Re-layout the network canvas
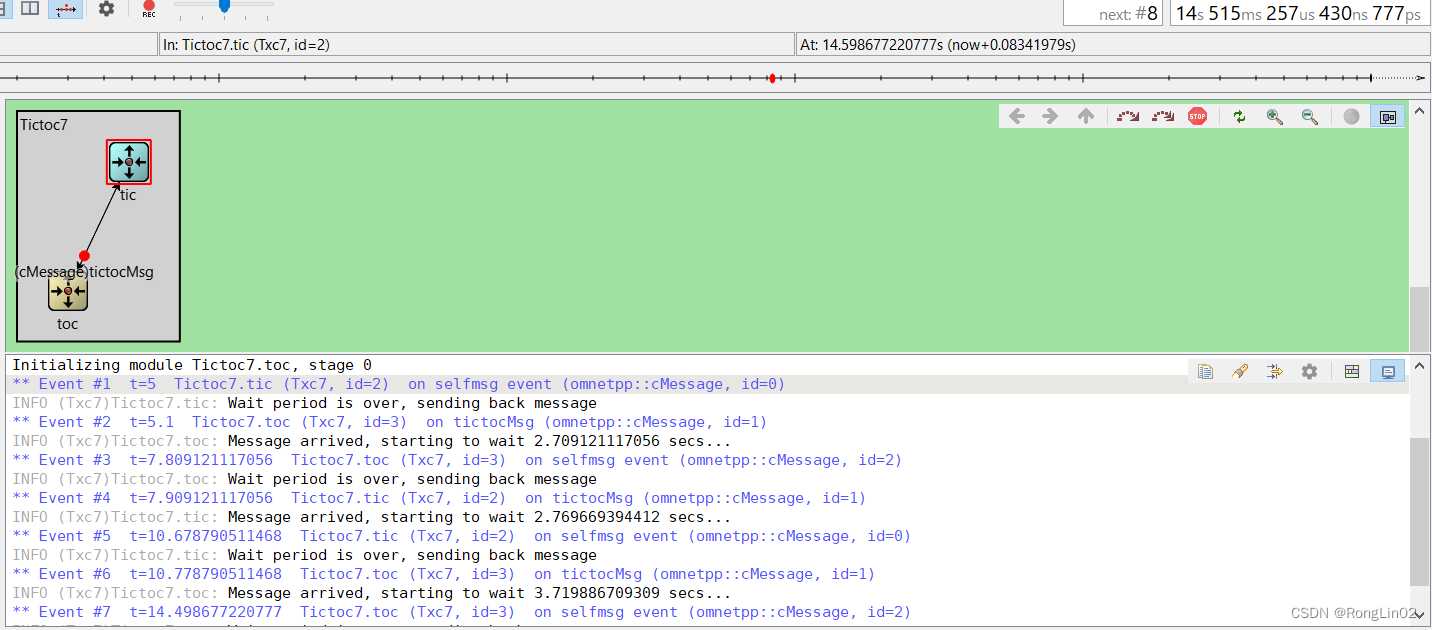Screen dimensions: 1432x630 pyautogui.click(x=1240, y=116)
